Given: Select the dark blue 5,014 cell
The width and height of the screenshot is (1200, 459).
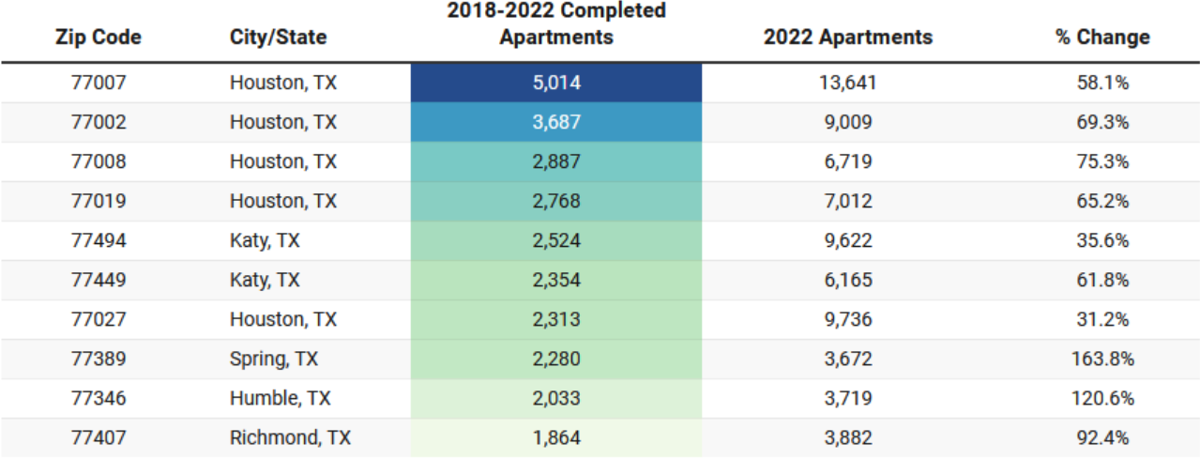Looking at the screenshot, I should click(556, 83).
